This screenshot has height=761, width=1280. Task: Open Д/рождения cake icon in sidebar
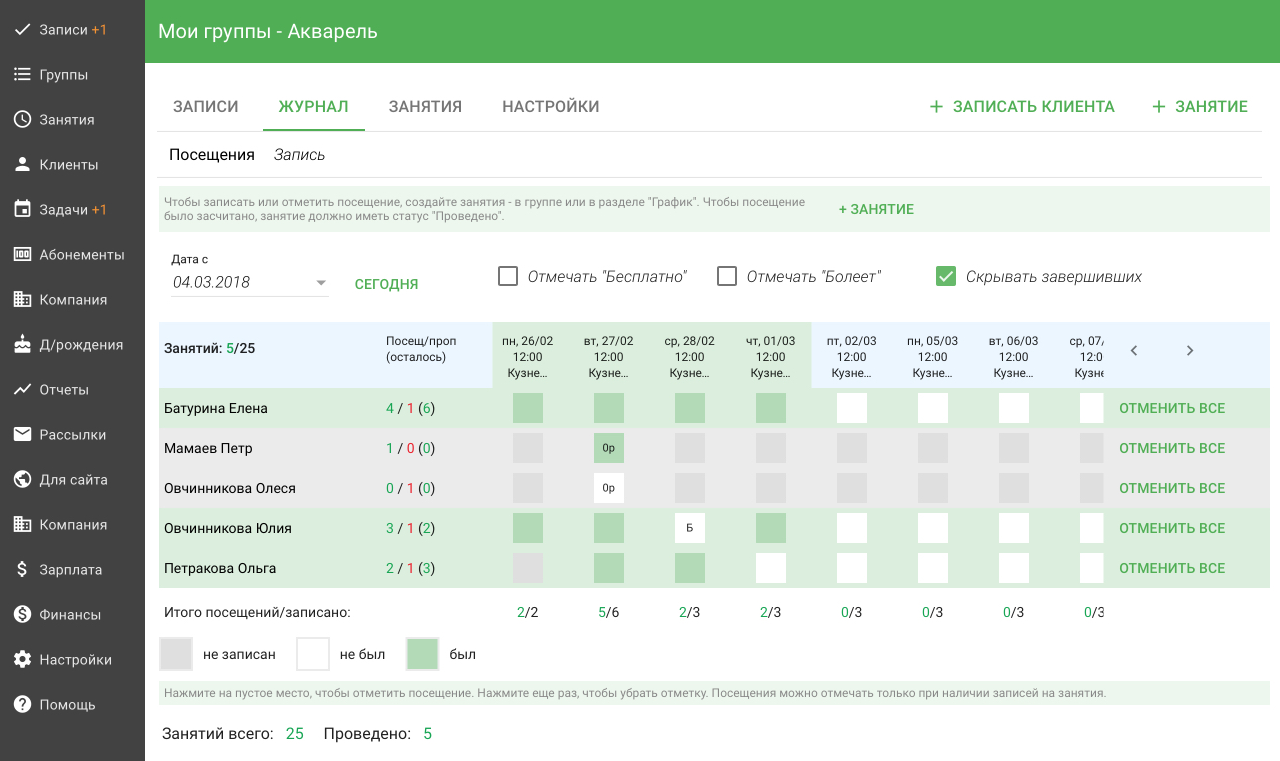[x=22, y=345]
